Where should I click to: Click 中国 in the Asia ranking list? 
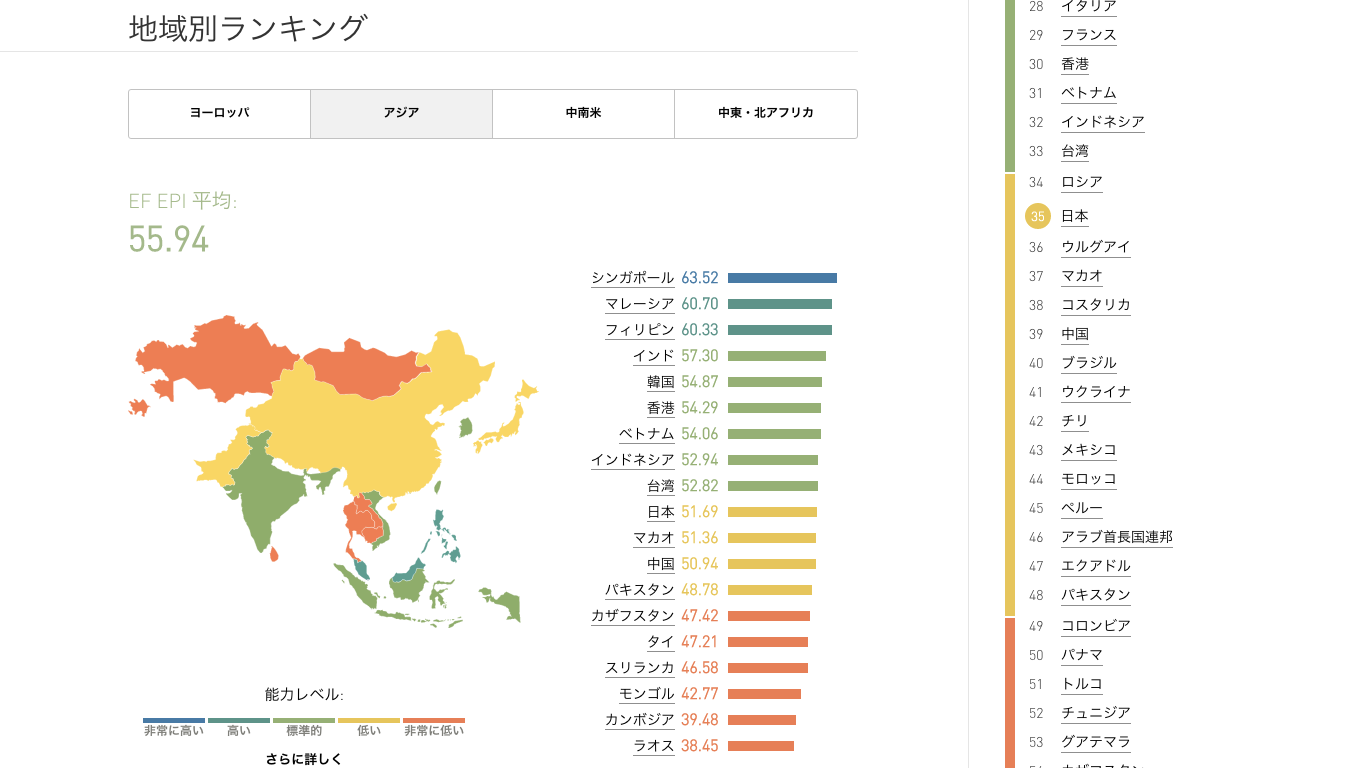coord(661,564)
